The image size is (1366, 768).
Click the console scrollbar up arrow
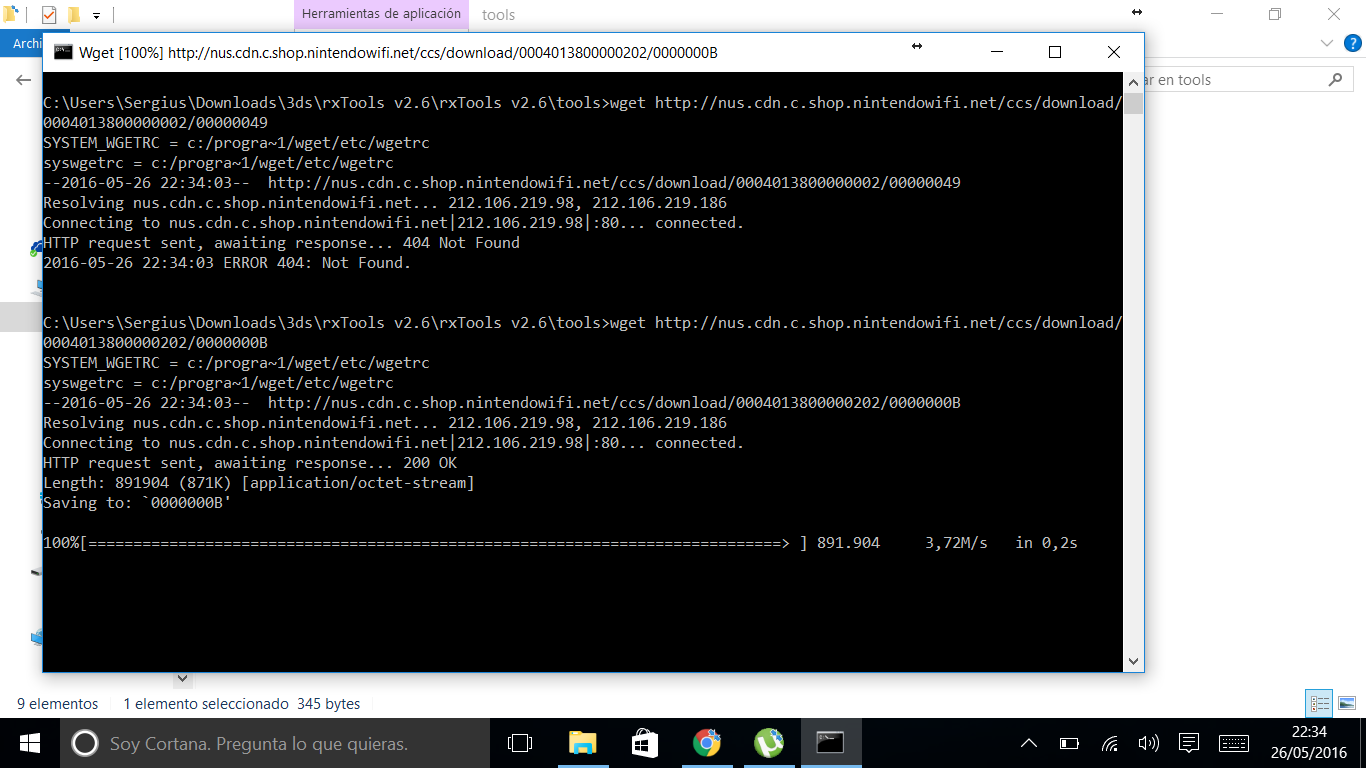pyautogui.click(x=1133, y=81)
